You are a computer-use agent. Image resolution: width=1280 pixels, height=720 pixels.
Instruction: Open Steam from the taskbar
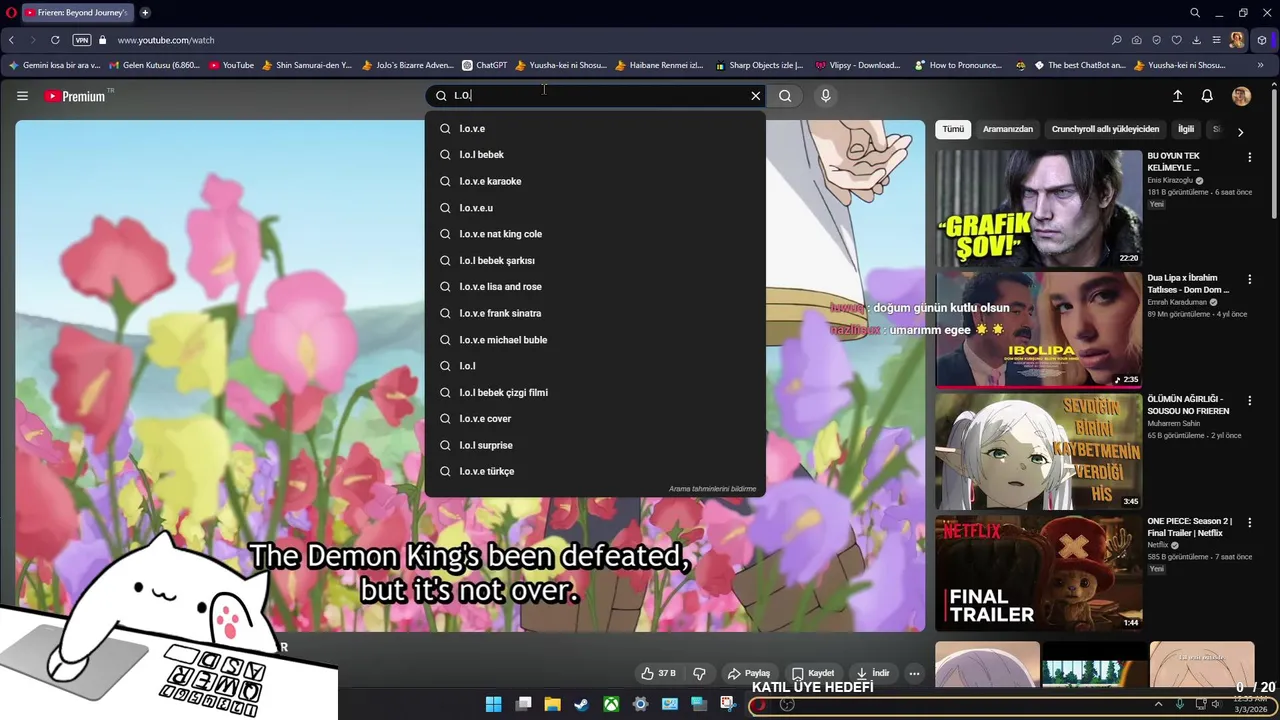pyautogui.click(x=581, y=705)
